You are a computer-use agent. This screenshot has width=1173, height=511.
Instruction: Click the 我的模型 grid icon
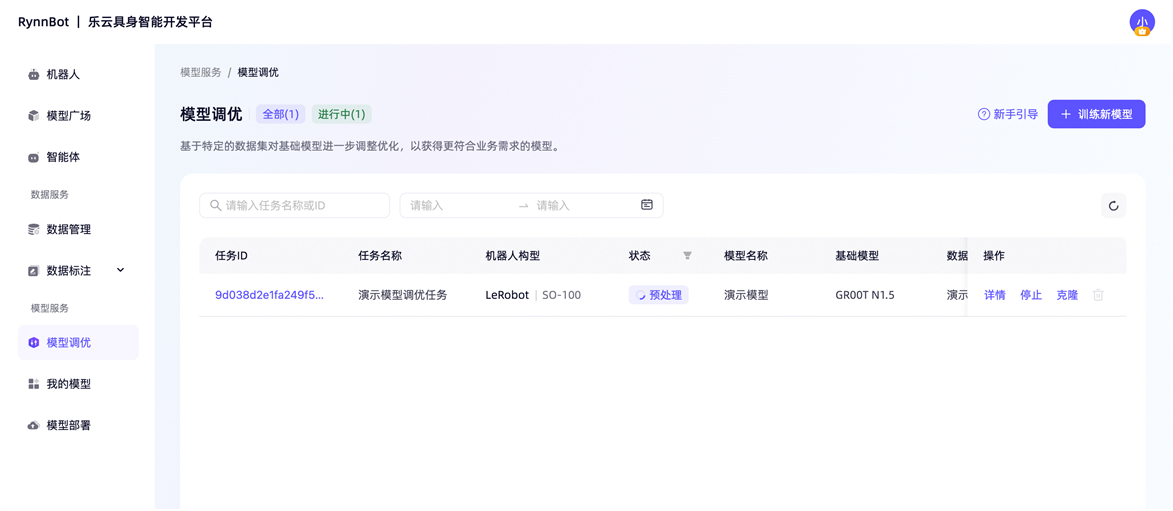33,384
